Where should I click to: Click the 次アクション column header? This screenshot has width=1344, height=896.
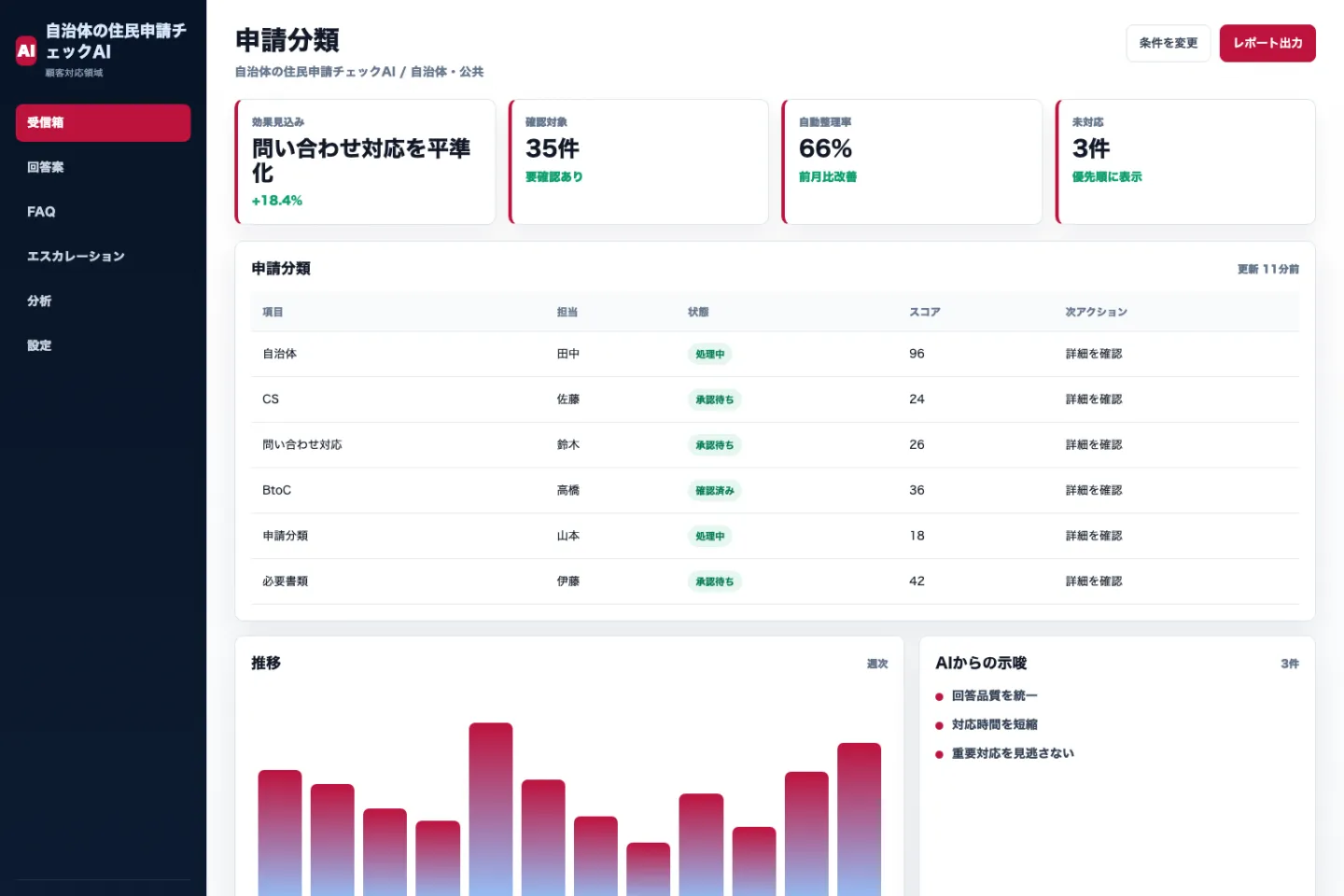(1097, 312)
